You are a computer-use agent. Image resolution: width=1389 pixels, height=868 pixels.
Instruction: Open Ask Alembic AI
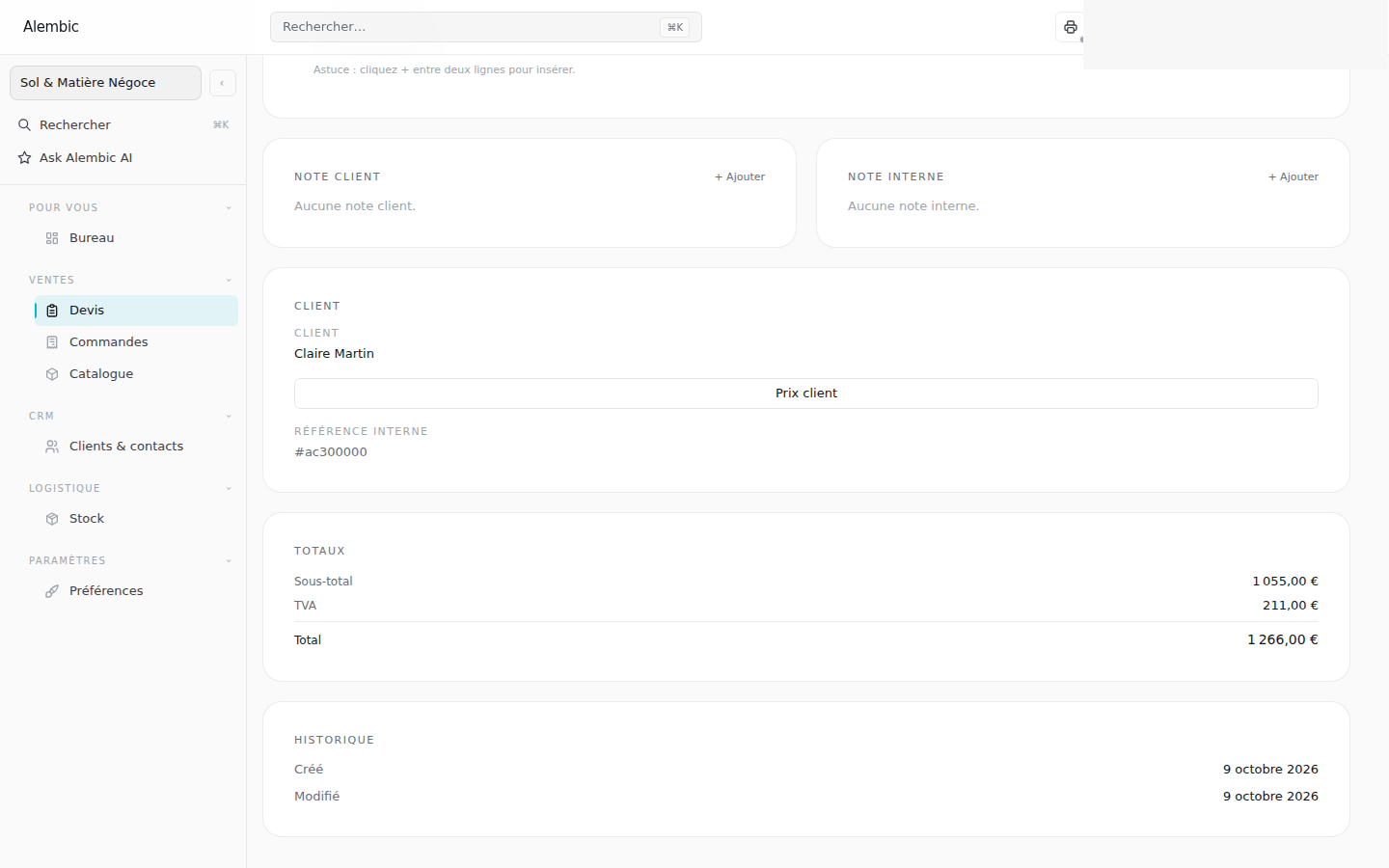pyautogui.click(x=123, y=158)
